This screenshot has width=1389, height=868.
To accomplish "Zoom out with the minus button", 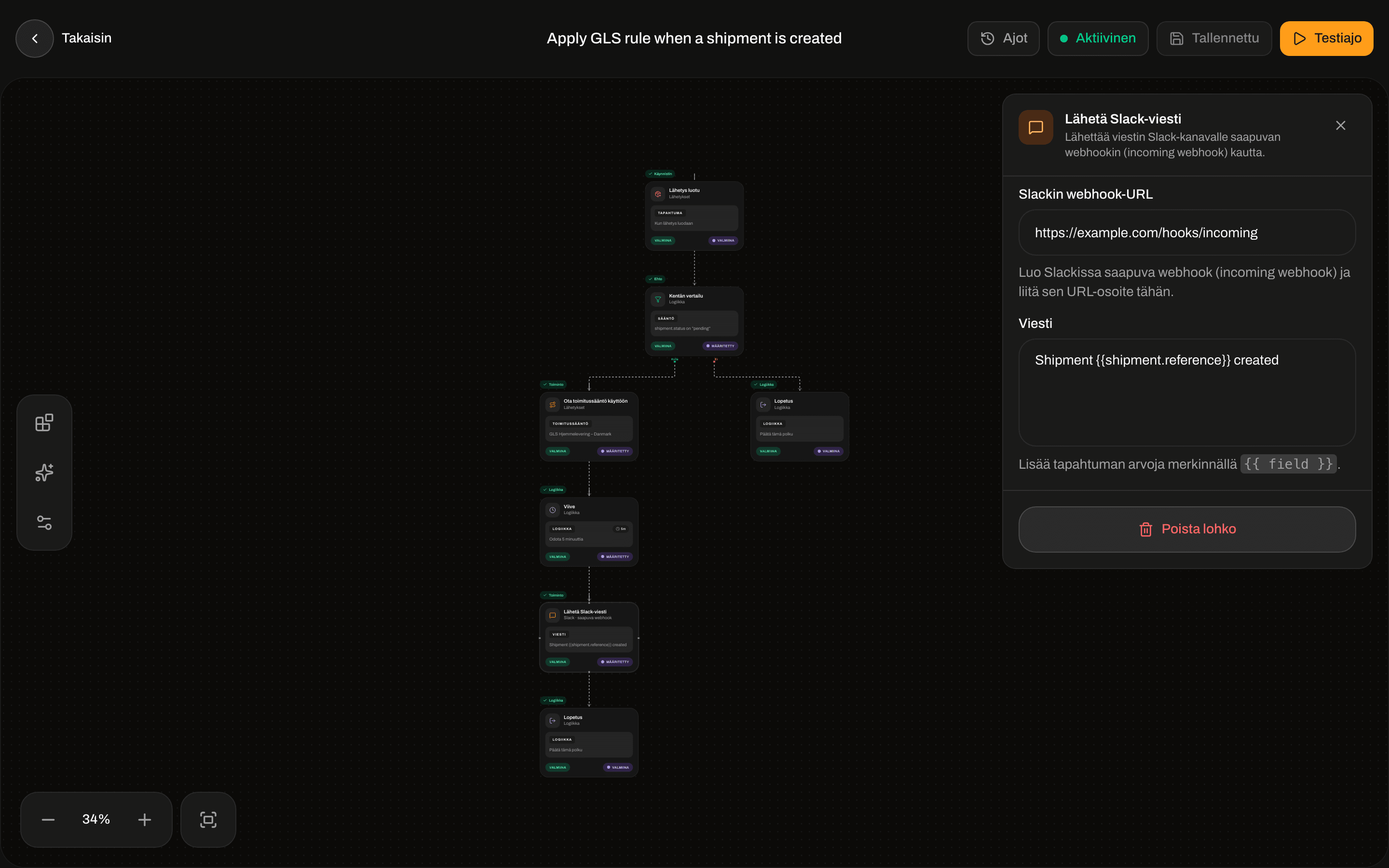I will coord(48,820).
